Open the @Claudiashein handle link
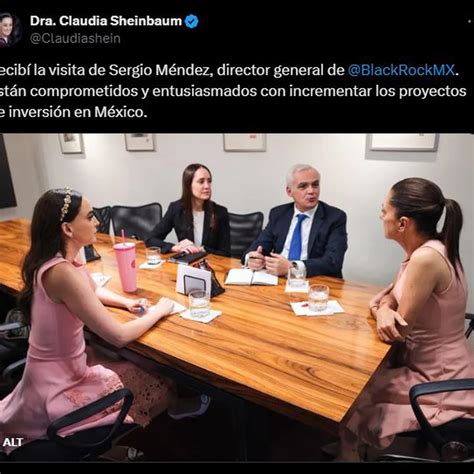The image size is (474, 474). click(75, 38)
